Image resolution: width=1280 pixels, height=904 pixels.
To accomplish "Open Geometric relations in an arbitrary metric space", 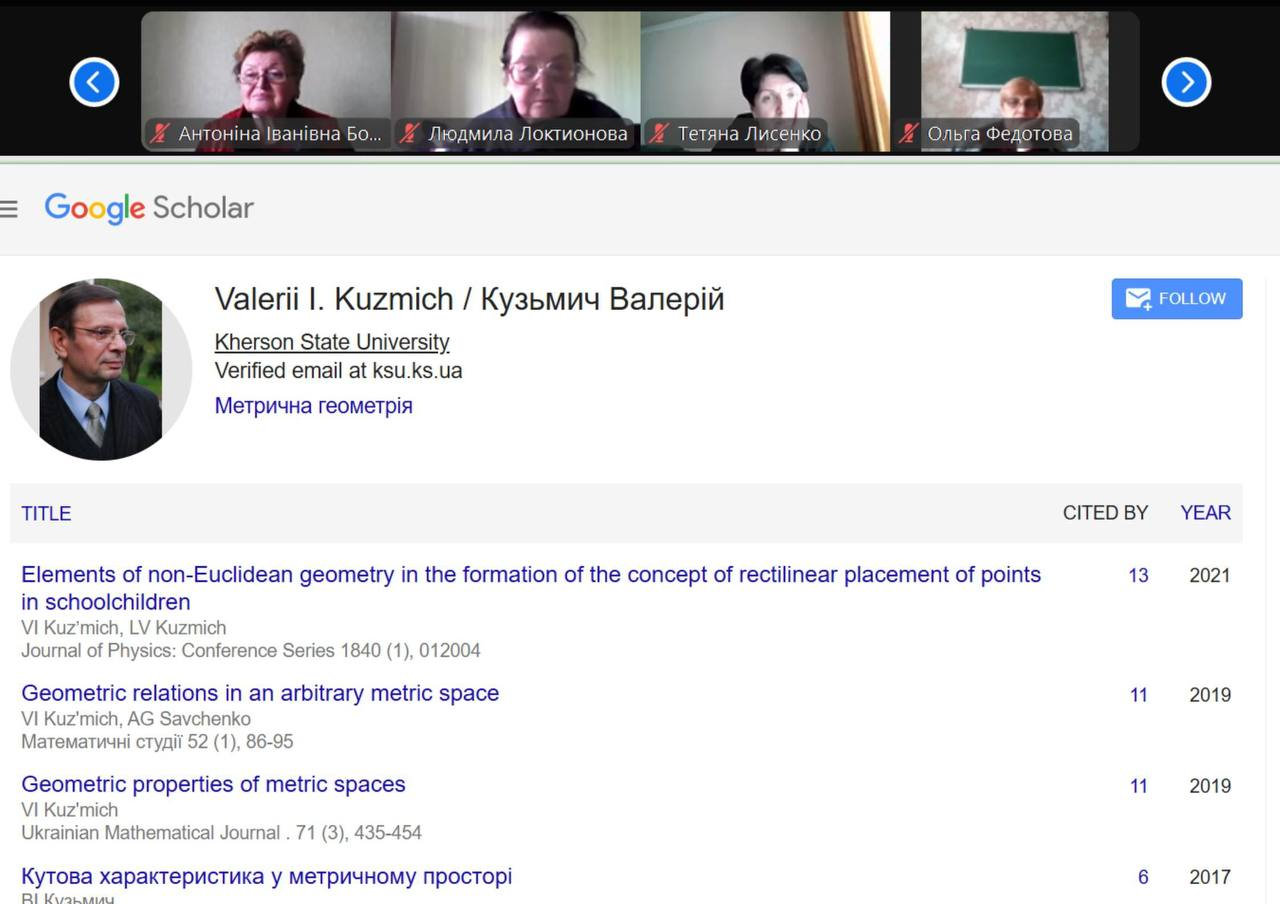I will [260, 693].
